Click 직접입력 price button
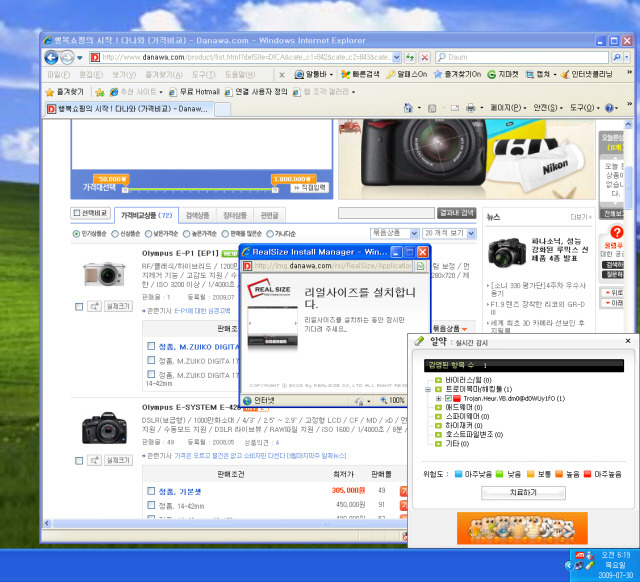Image resolution: width=640 pixels, height=582 pixels. 310,188
